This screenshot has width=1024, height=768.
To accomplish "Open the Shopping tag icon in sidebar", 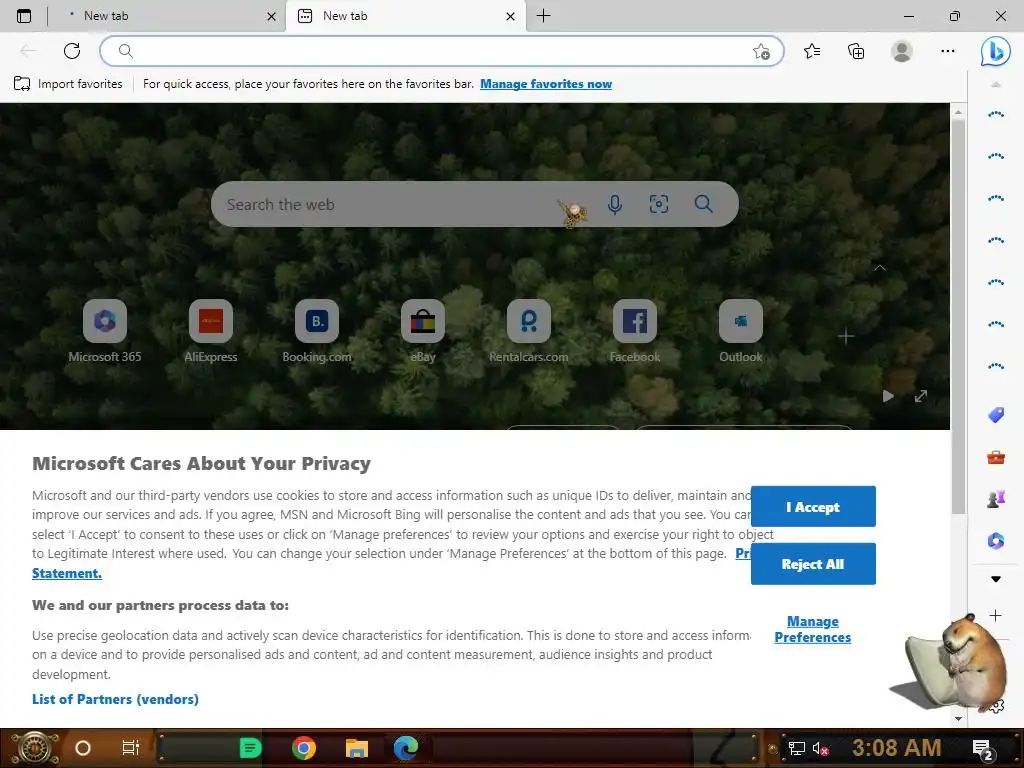I will (995, 415).
